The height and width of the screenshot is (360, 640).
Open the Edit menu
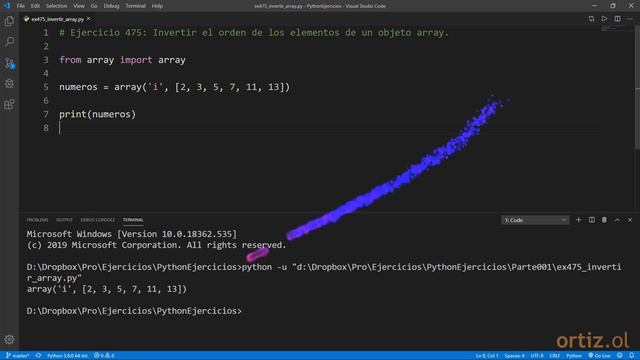click(35, 6)
